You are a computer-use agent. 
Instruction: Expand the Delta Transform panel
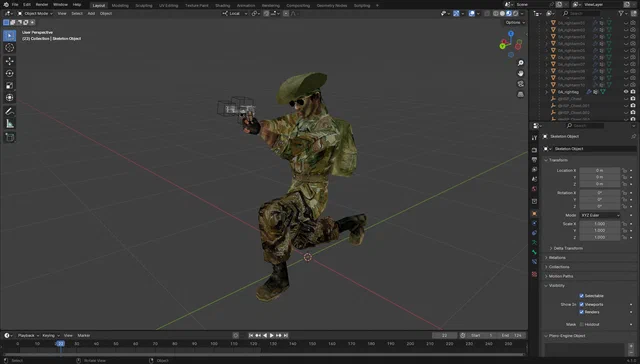567,248
